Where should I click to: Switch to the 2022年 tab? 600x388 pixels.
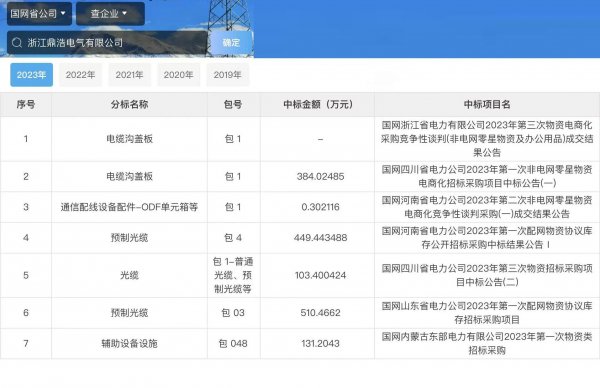pyautogui.click(x=80, y=75)
